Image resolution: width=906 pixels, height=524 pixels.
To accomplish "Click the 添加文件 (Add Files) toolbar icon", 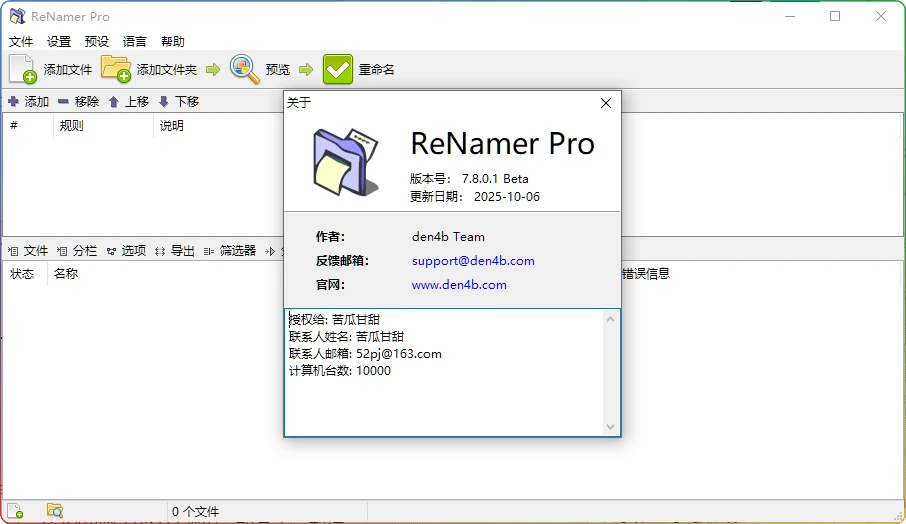I will click(22, 69).
